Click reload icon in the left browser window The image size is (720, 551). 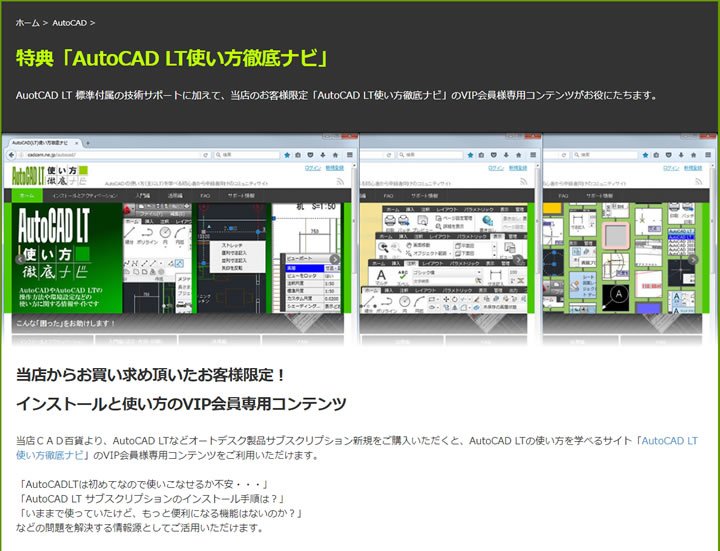click(x=206, y=155)
